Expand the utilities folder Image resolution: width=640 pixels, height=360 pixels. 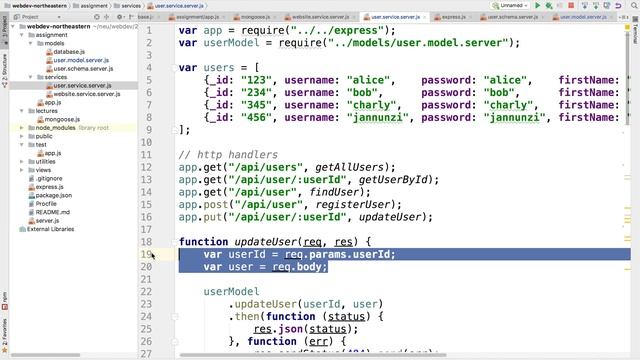(x=22, y=162)
